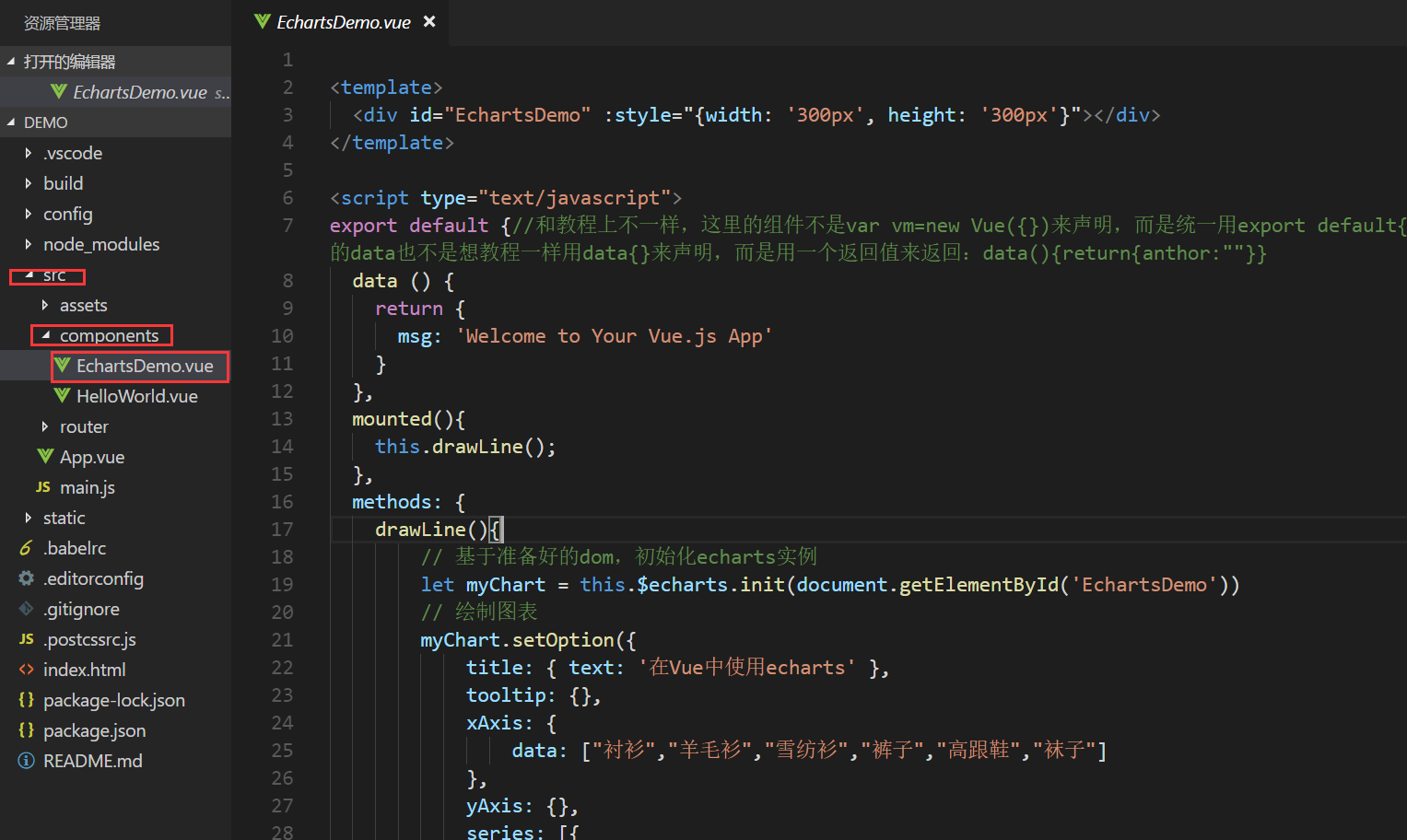Screen dimensions: 1407x840
Task: Expand the config folder arrow
Action: [x=28, y=214]
